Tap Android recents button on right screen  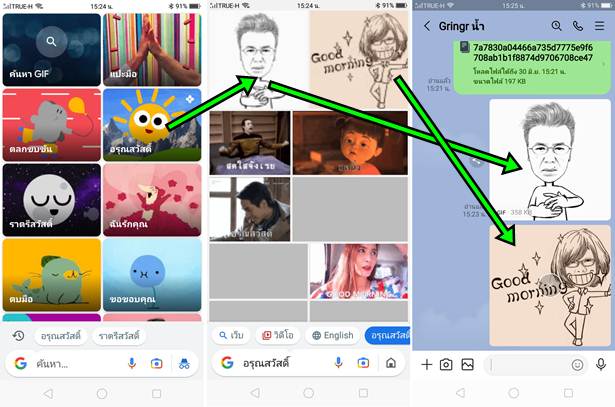[568, 392]
